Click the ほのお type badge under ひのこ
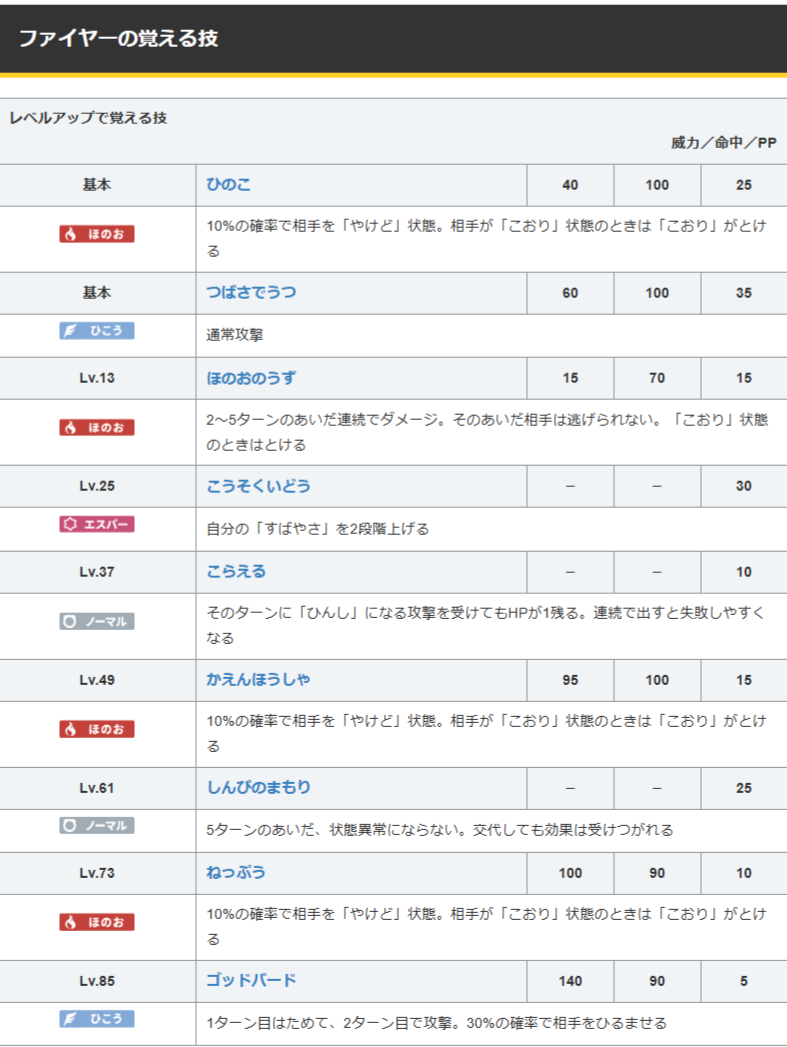787x1047 pixels. click(x=96, y=234)
